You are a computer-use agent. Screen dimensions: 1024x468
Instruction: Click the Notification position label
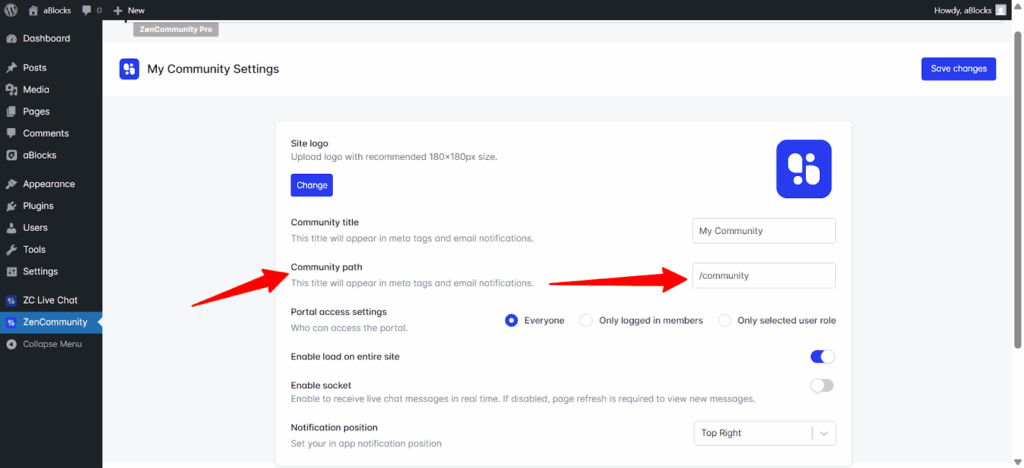coord(334,428)
